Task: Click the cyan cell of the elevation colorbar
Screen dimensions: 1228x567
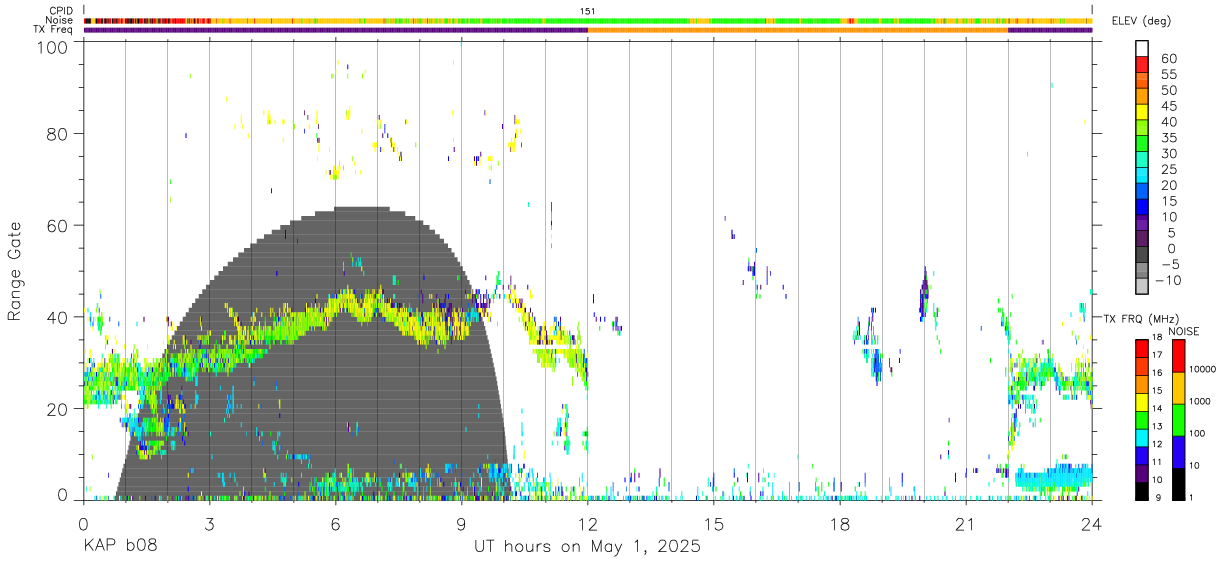Action: (x=1142, y=176)
